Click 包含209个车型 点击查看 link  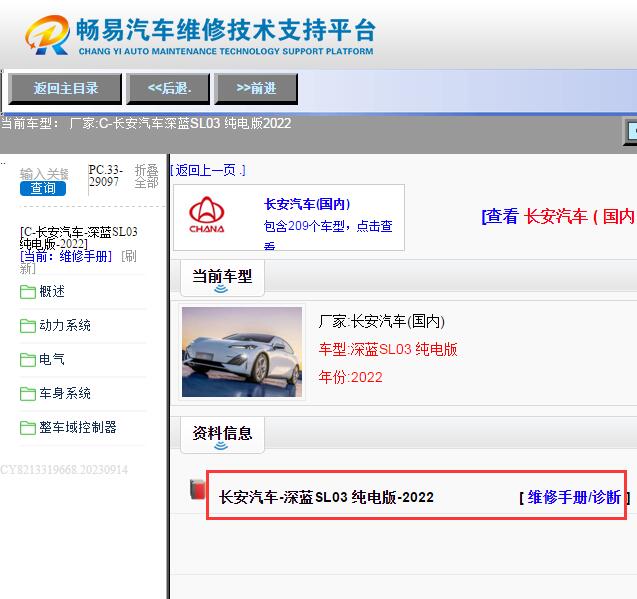pyautogui.click(x=327, y=234)
